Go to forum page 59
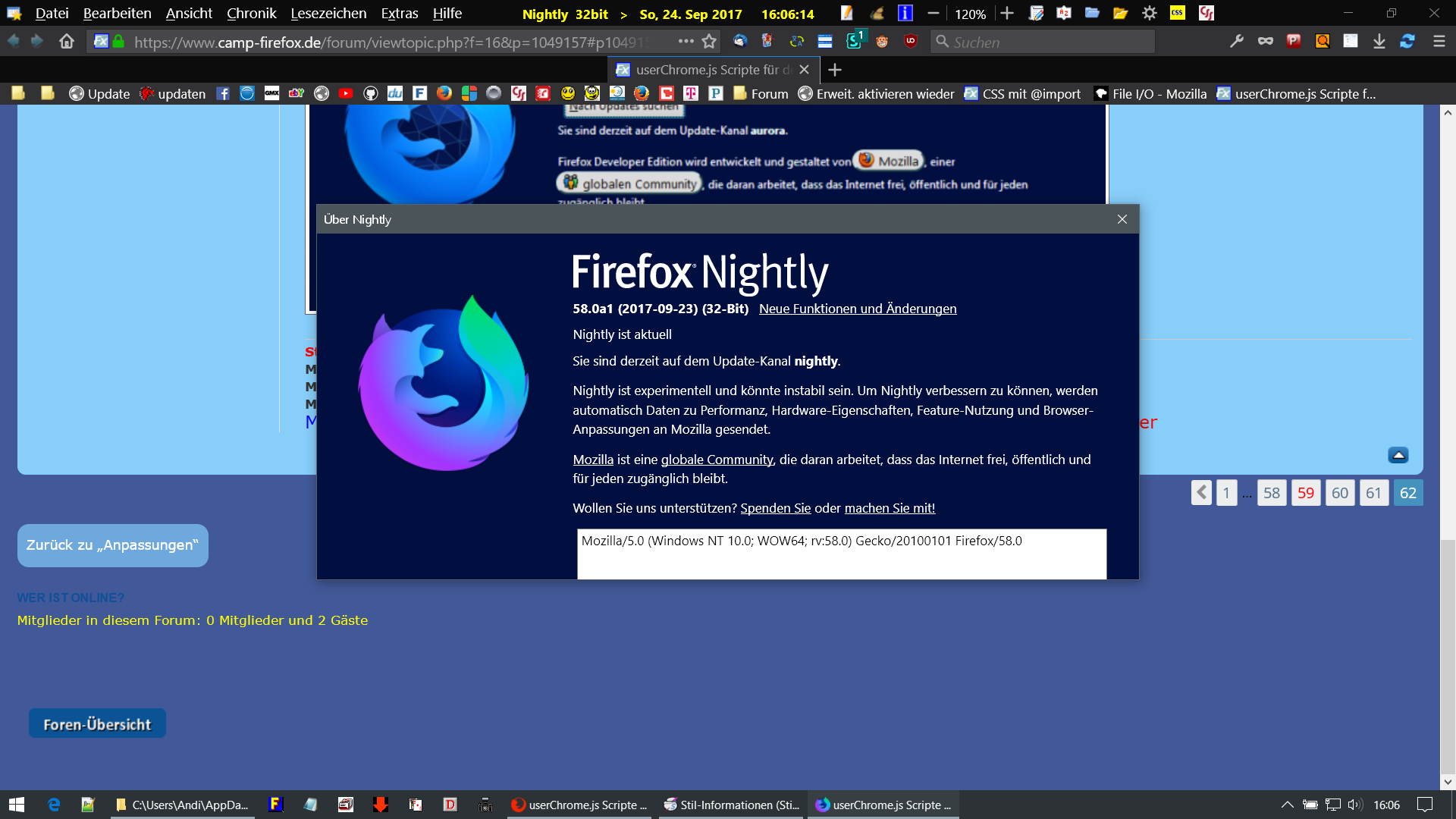1456x819 pixels. click(1305, 493)
